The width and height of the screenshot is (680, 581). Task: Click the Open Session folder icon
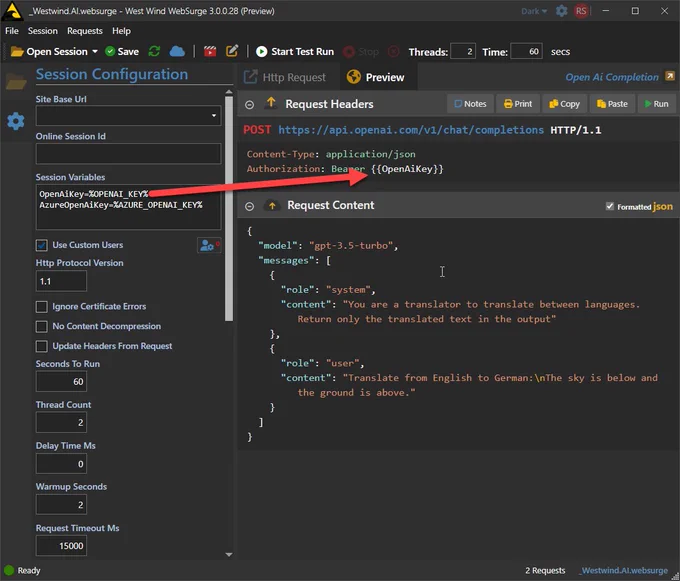17,52
